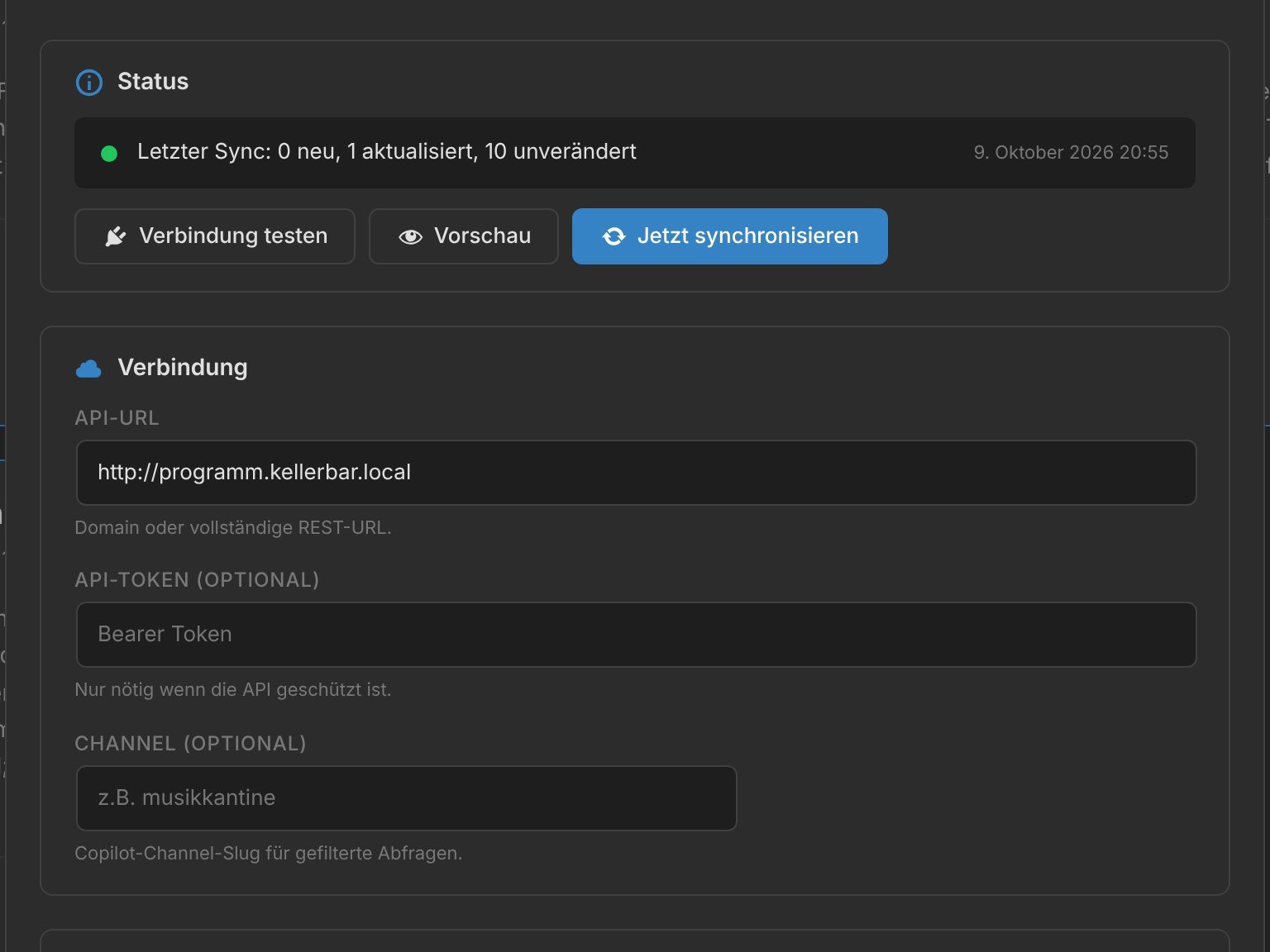Click the green sync status dot
Viewport: 1270px width, 952px height.
click(109, 154)
